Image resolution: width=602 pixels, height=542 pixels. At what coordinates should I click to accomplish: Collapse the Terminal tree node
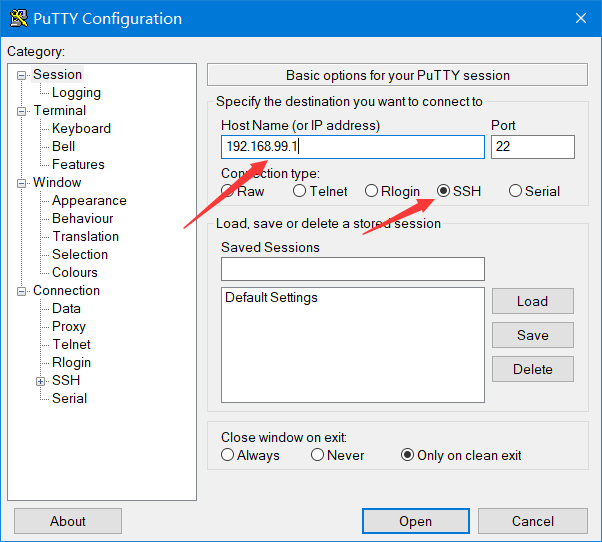tap(22, 111)
